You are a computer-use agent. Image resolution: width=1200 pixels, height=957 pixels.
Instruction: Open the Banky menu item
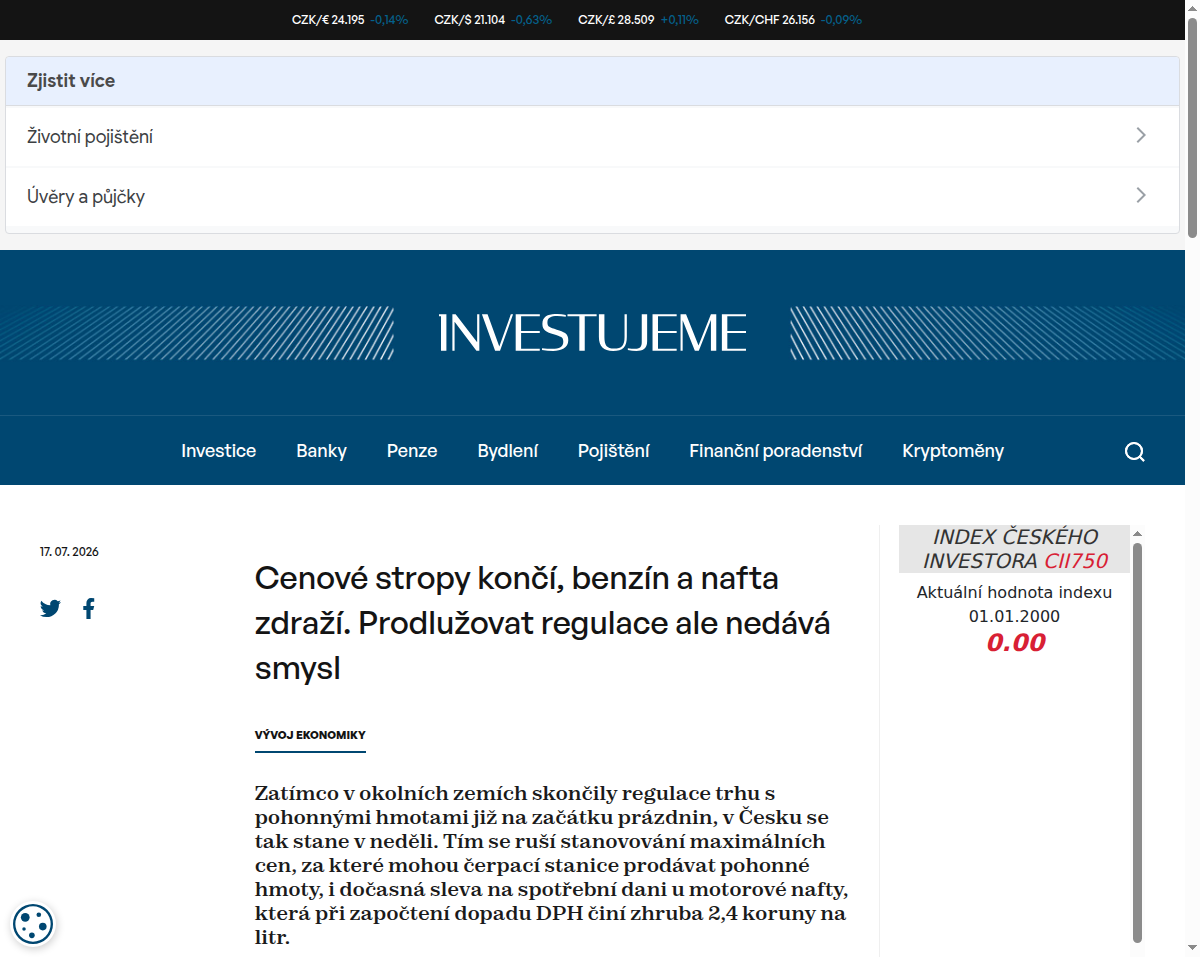pyautogui.click(x=321, y=451)
